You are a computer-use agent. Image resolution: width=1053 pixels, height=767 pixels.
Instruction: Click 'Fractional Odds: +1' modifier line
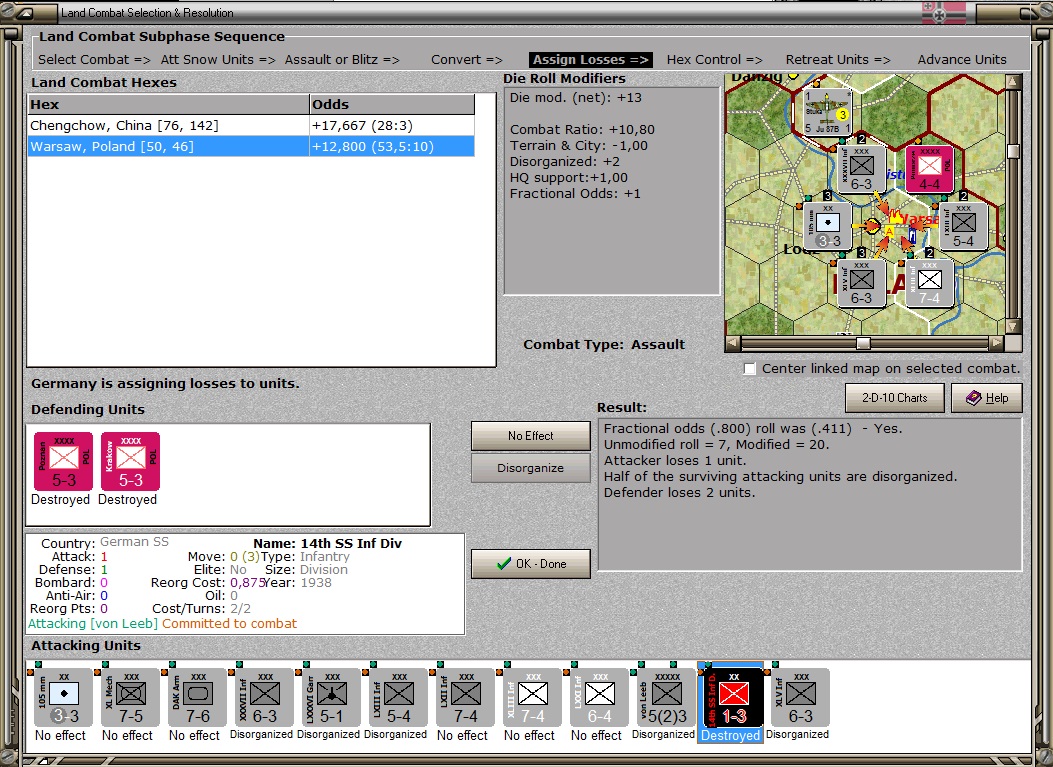pos(575,194)
